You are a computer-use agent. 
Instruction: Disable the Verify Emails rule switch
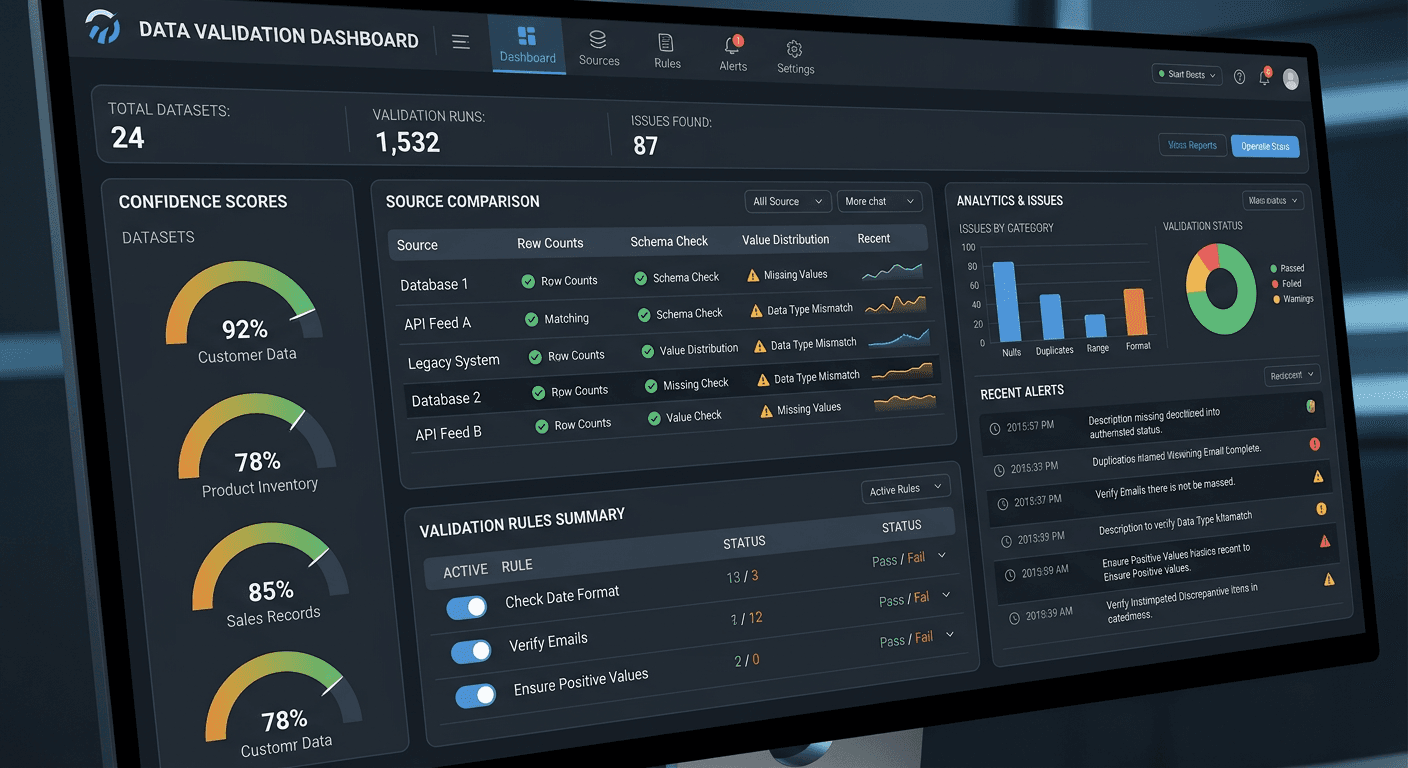471,651
